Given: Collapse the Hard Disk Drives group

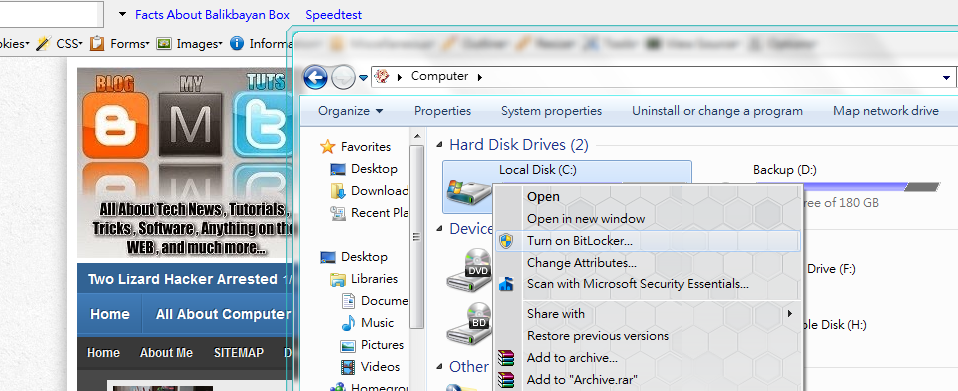Looking at the screenshot, I should [x=440, y=145].
